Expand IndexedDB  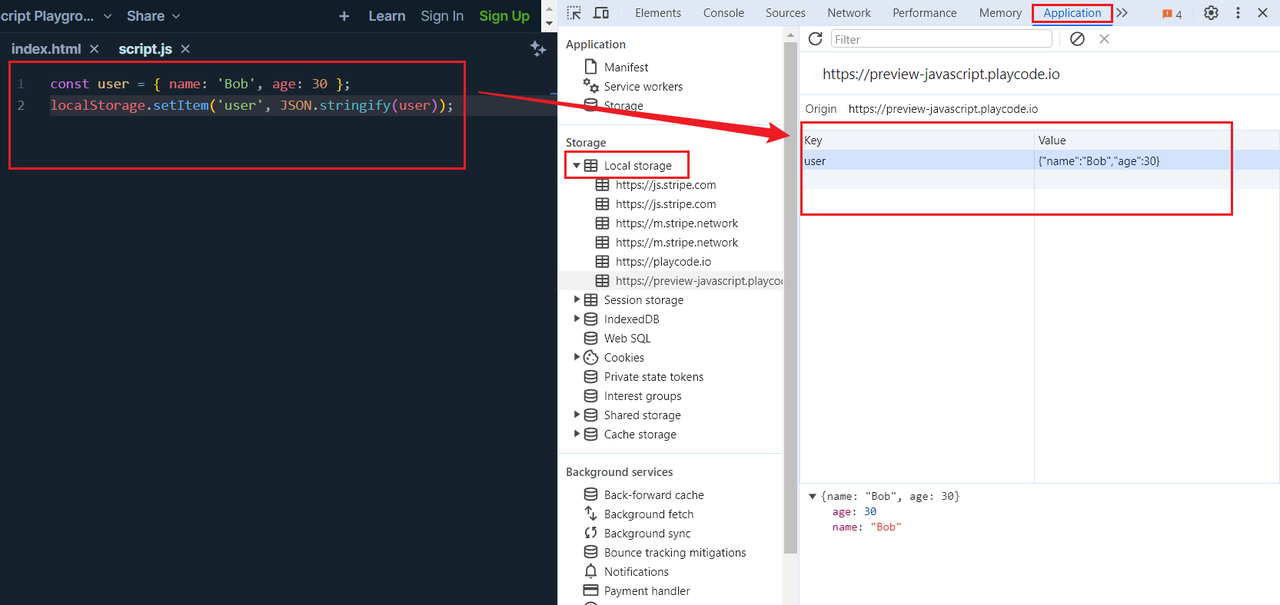(x=577, y=318)
